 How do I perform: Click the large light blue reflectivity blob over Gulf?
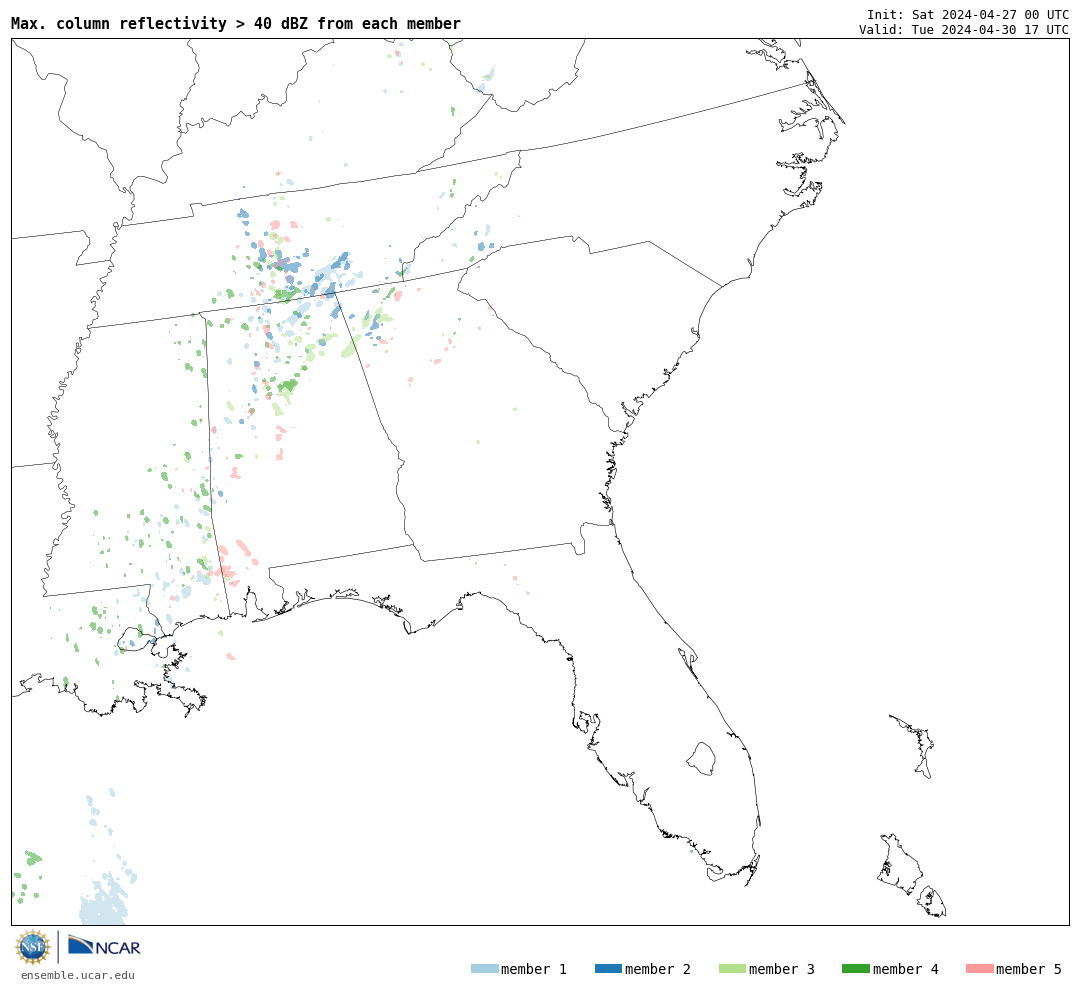pos(103,899)
